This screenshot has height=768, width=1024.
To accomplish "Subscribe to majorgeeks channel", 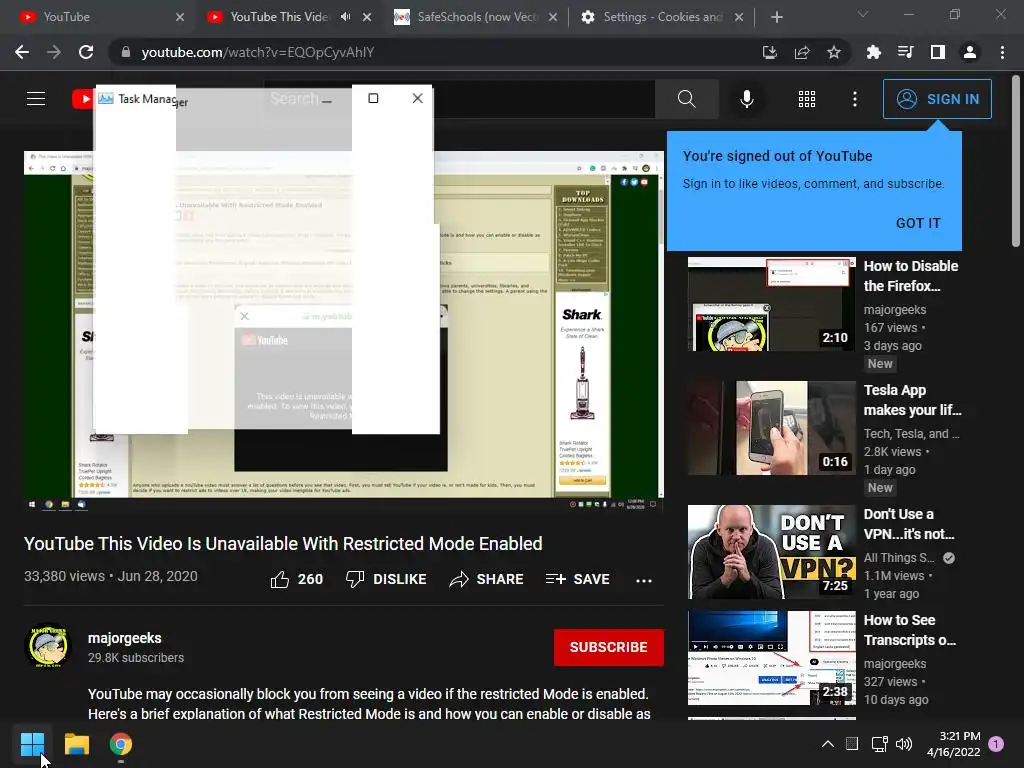I will 609,647.
